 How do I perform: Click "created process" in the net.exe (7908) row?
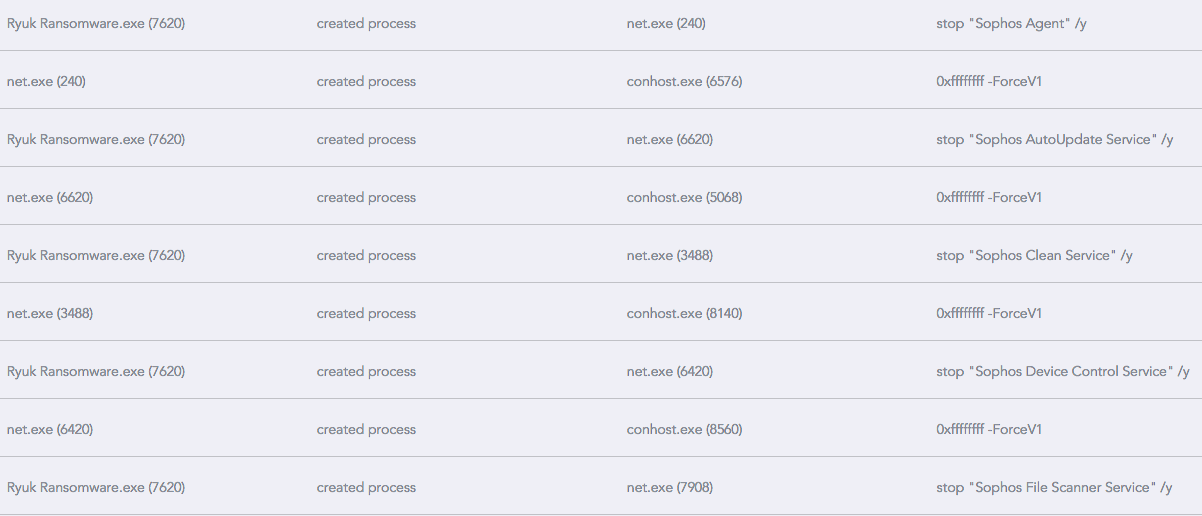coord(366,487)
